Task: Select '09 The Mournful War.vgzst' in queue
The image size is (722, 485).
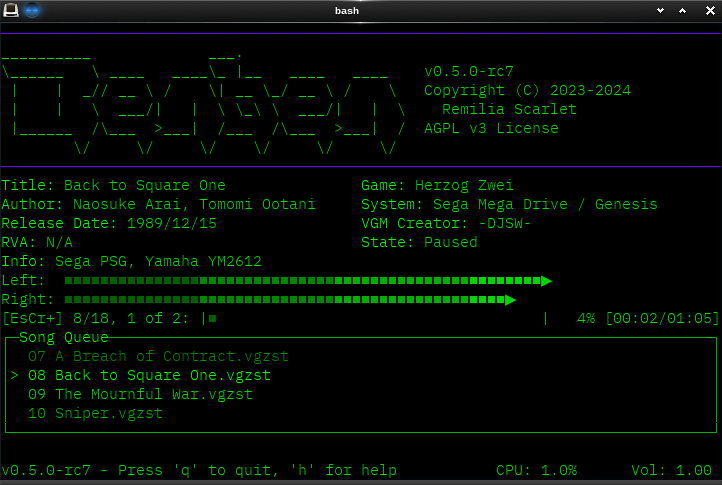Action: 140,394
